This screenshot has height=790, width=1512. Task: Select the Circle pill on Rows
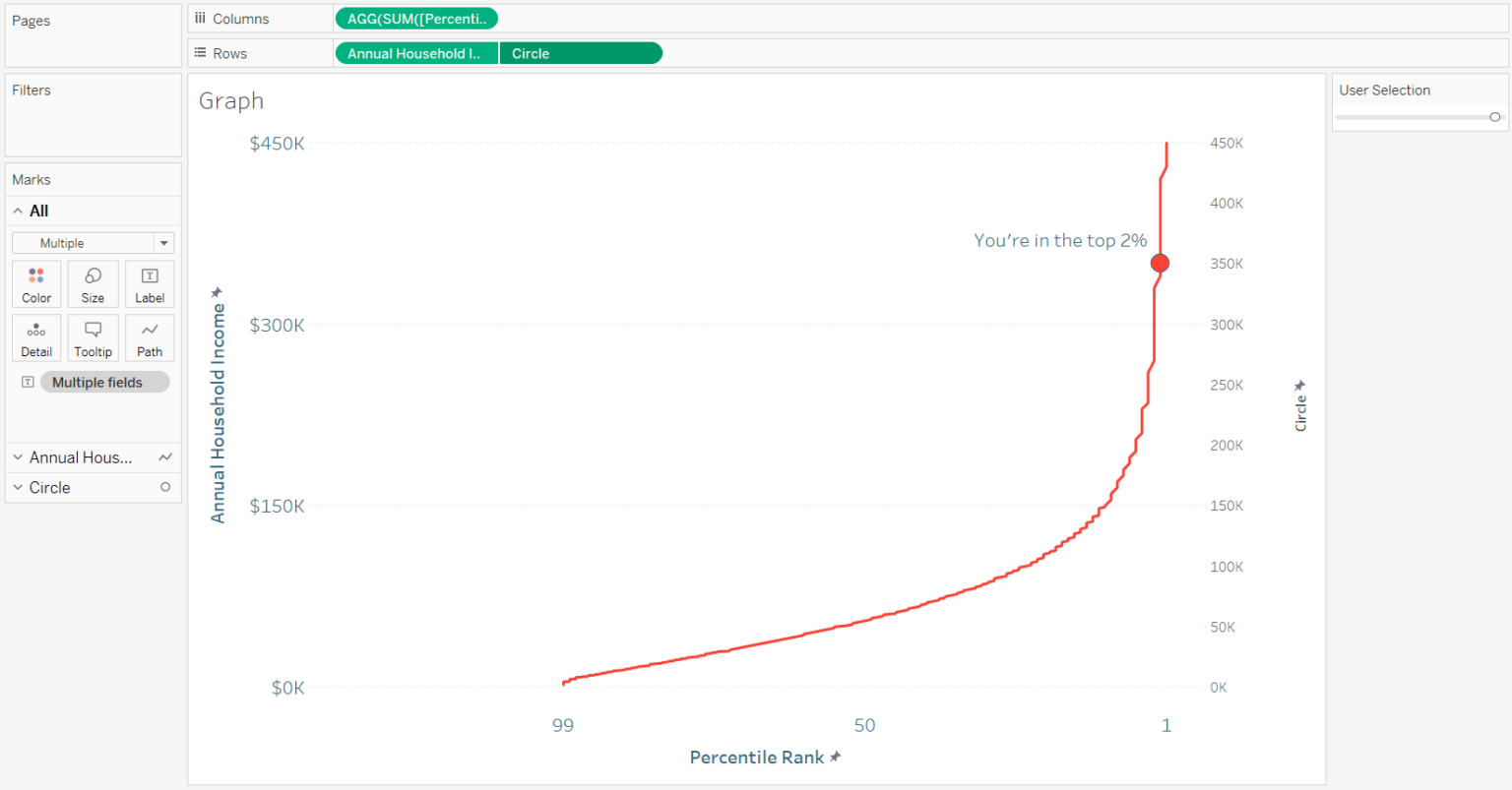tap(581, 52)
